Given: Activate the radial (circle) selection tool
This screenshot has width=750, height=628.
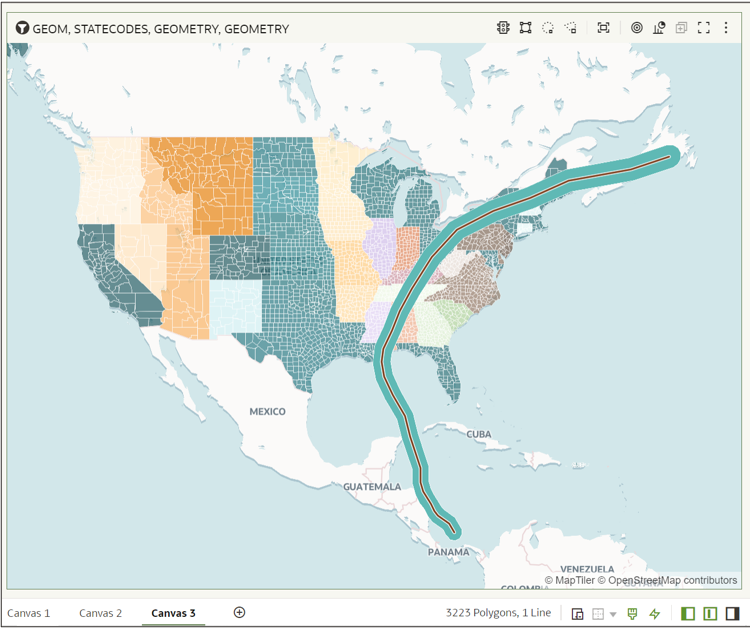Looking at the screenshot, I should click(x=548, y=28).
